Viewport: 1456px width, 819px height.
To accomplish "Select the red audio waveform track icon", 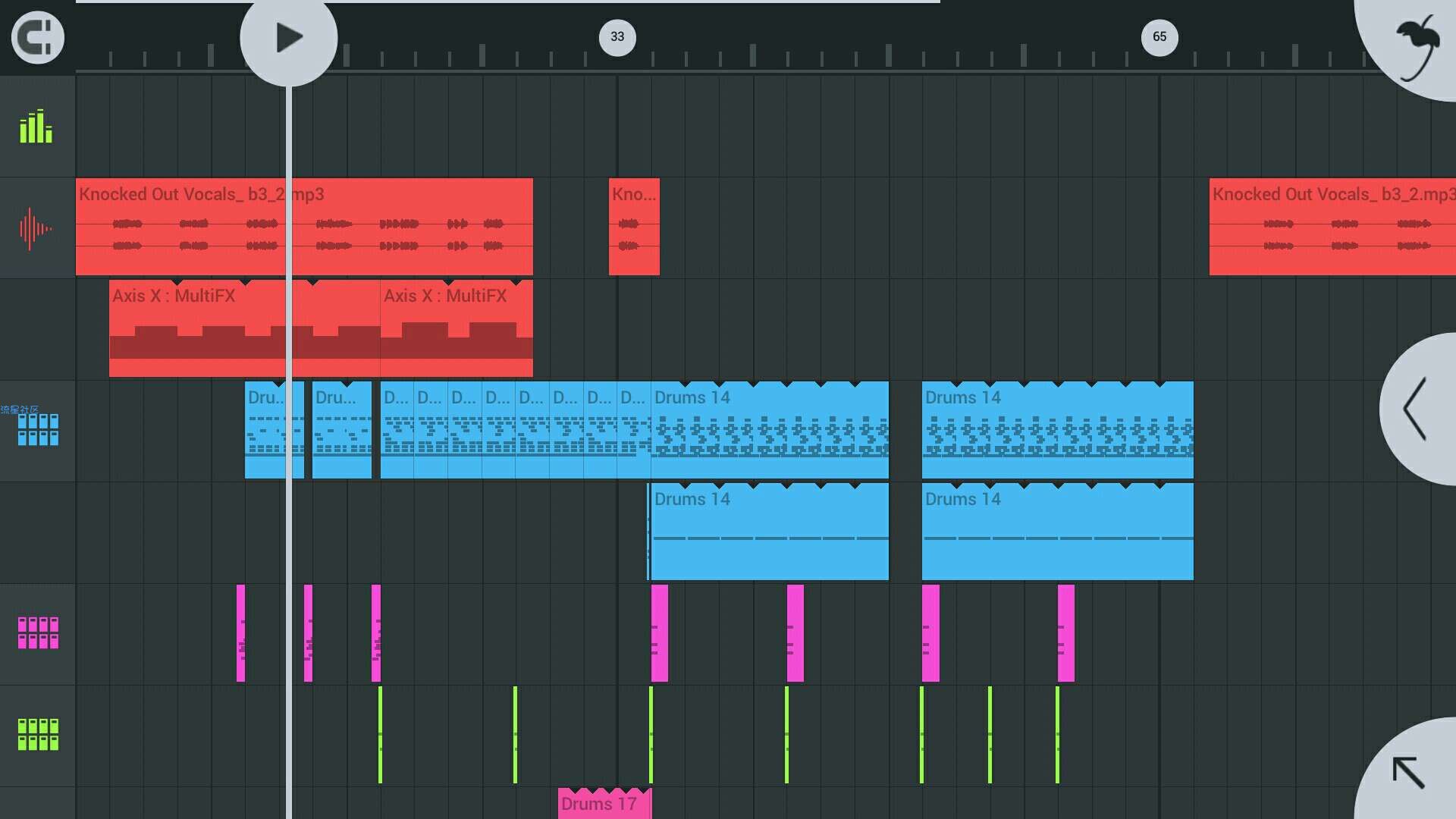I will coord(36,227).
